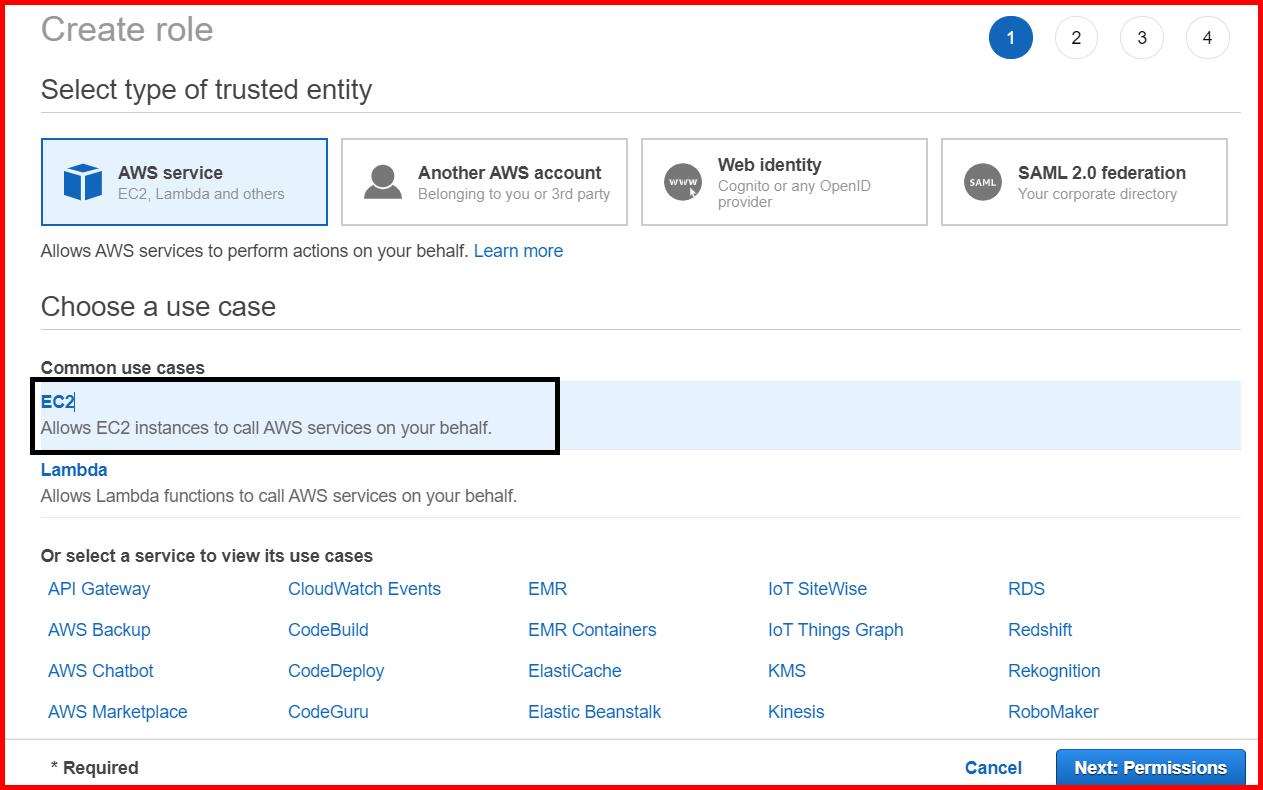The width and height of the screenshot is (1263, 790).
Task: View API Gateway use cases
Action: (x=99, y=589)
